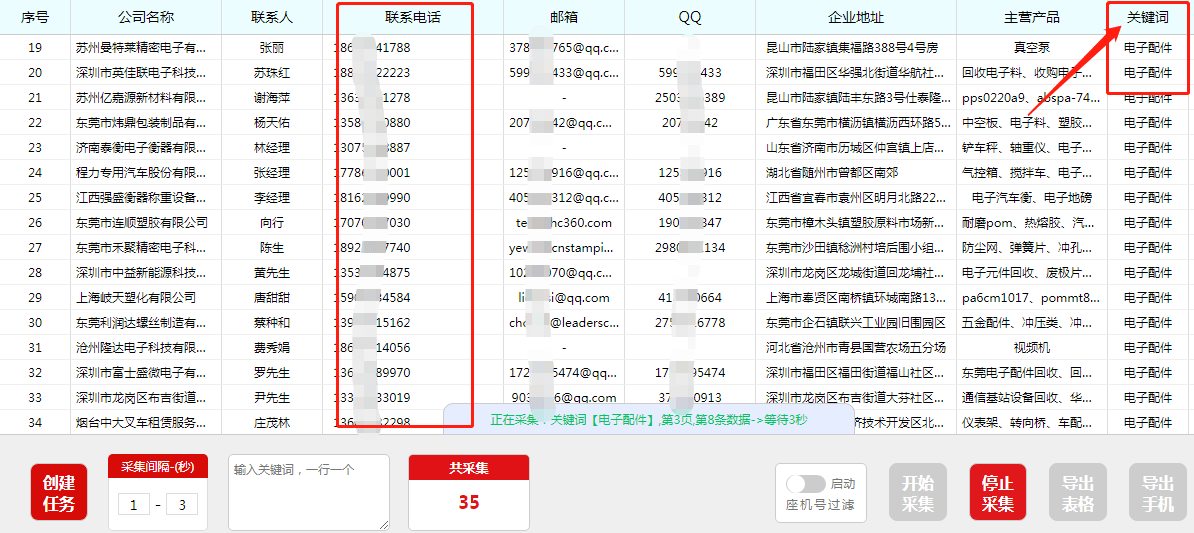Screen dimensions: 1194x533
Task: Click the minimum interval field showing 1
Action: pyautogui.click(x=134, y=504)
